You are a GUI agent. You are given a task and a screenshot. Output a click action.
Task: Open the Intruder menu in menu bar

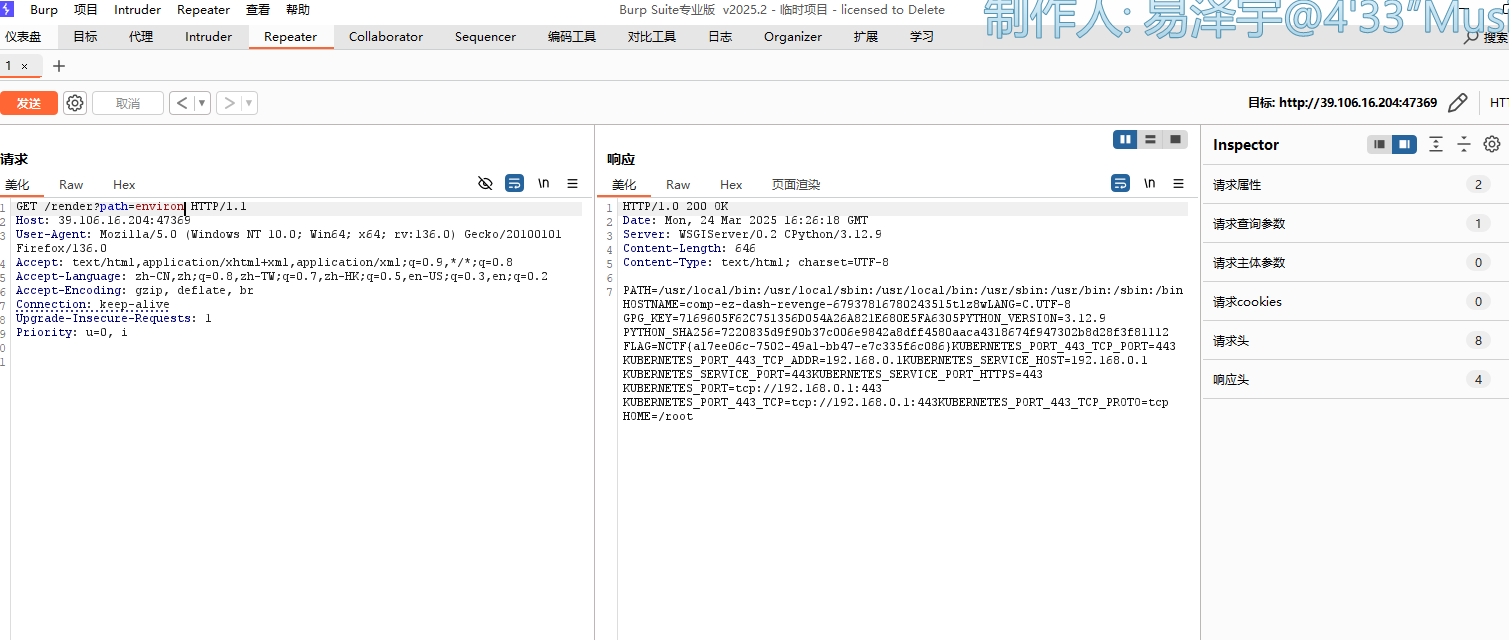tap(137, 10)
